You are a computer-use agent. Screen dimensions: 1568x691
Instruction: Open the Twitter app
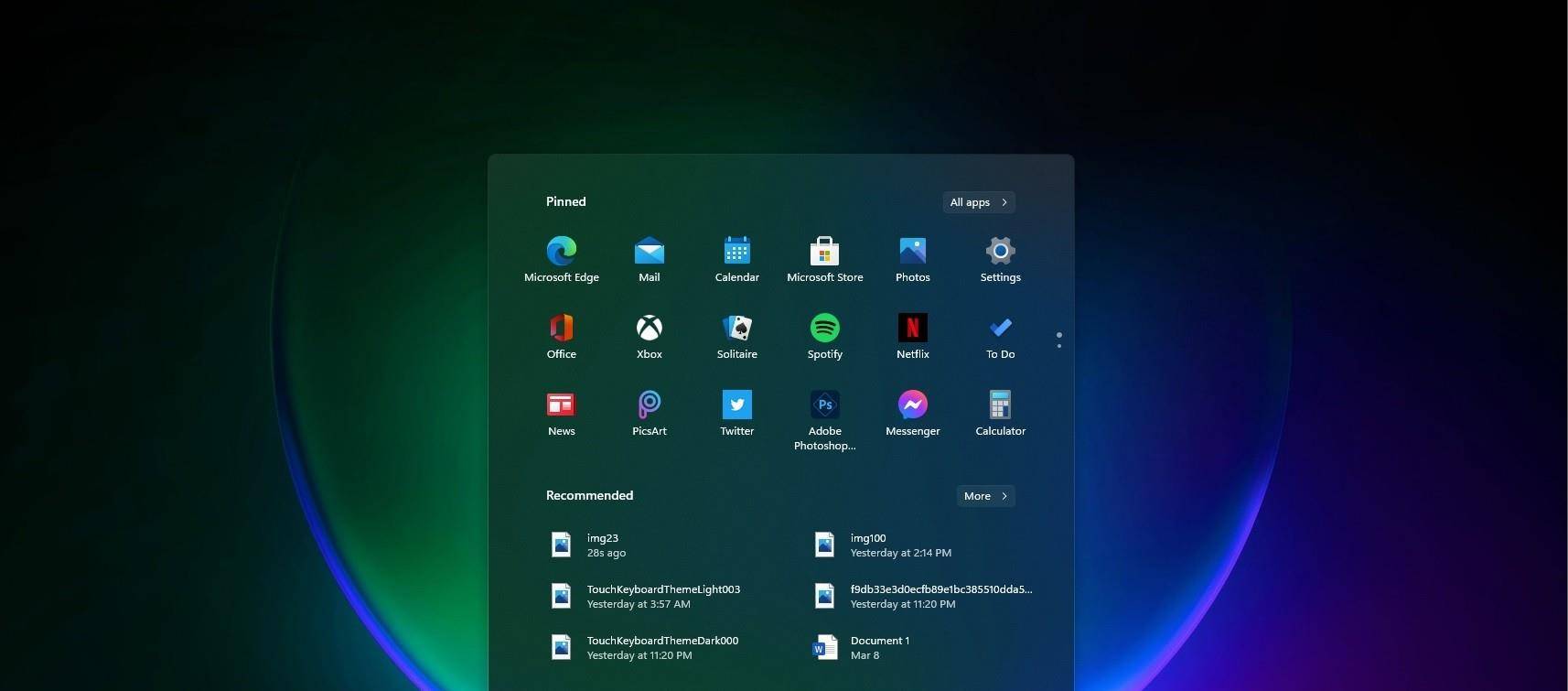pos(737,413)
